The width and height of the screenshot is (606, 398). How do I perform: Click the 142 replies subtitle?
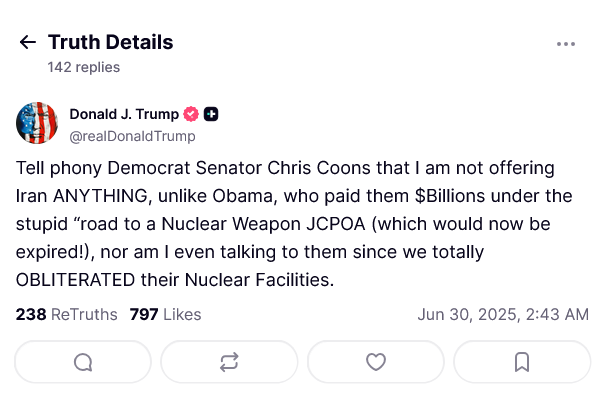tap(84, 67)
